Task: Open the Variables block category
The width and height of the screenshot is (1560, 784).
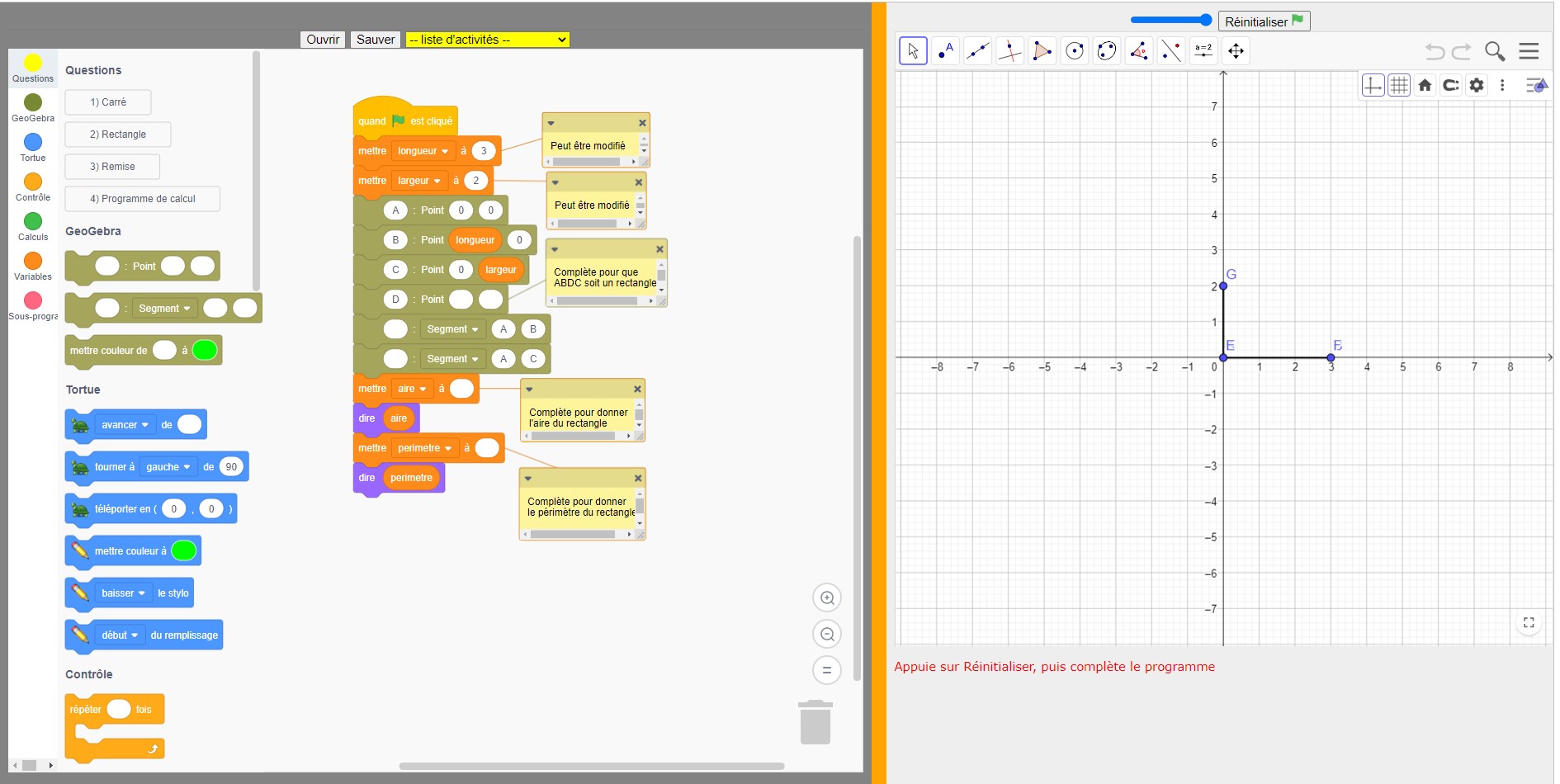Action: (x=33, y=267)
